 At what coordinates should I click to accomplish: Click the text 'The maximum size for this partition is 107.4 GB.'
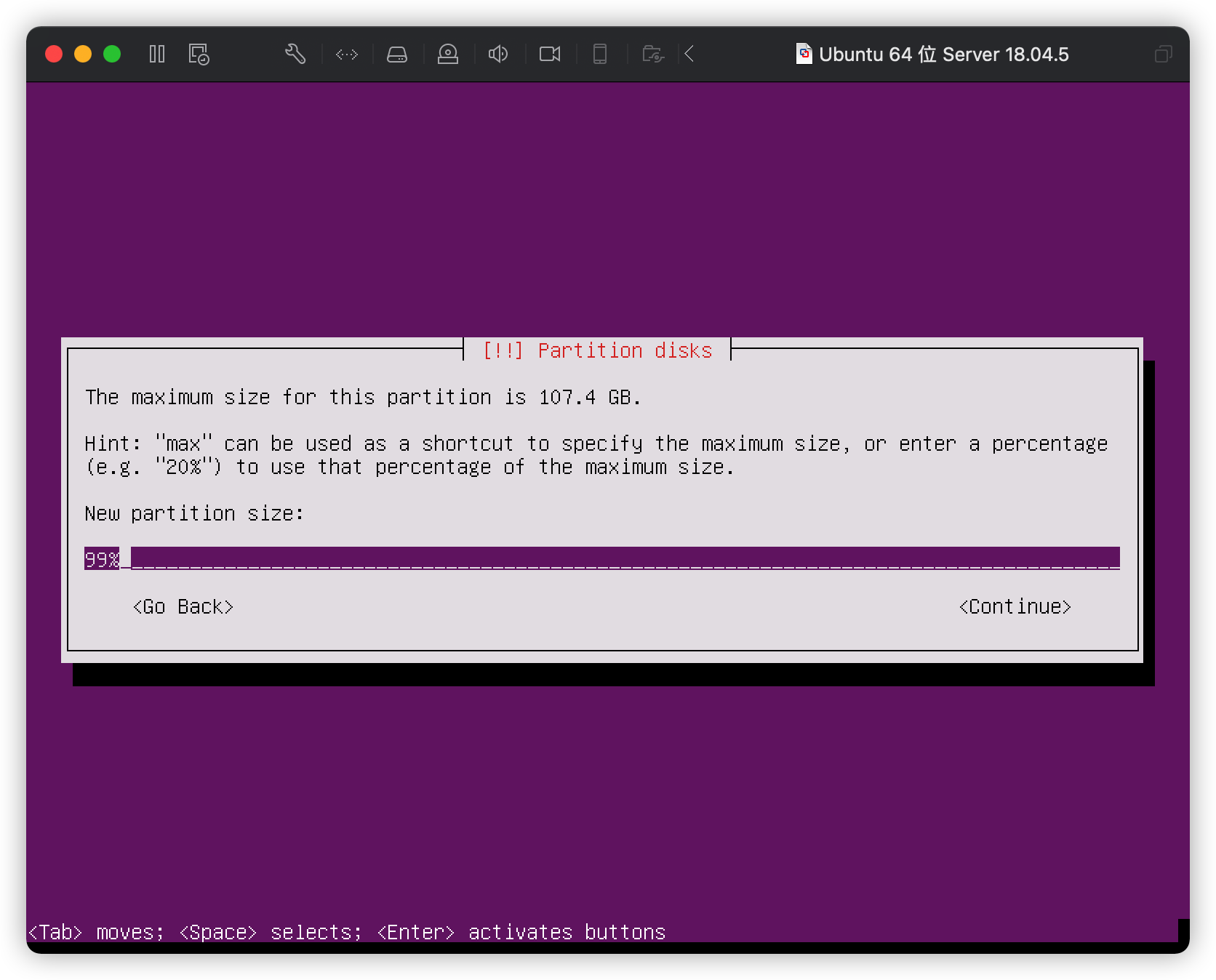(x=363, y=397)
